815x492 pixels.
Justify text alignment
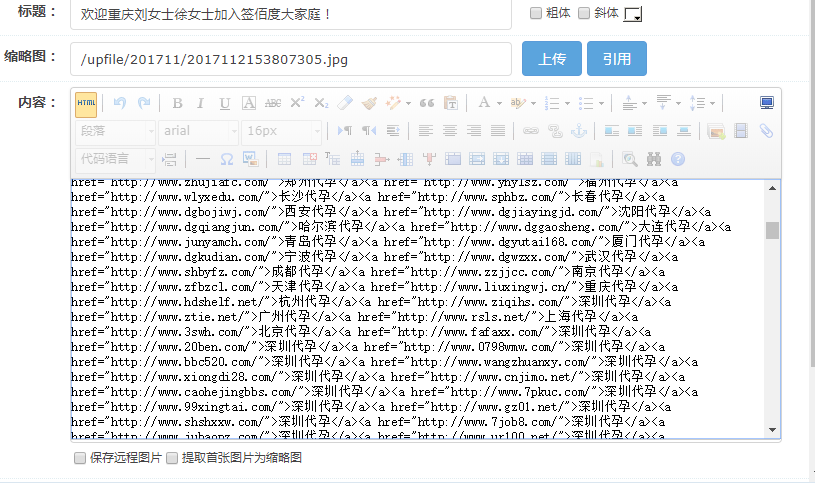pos(498,131)
